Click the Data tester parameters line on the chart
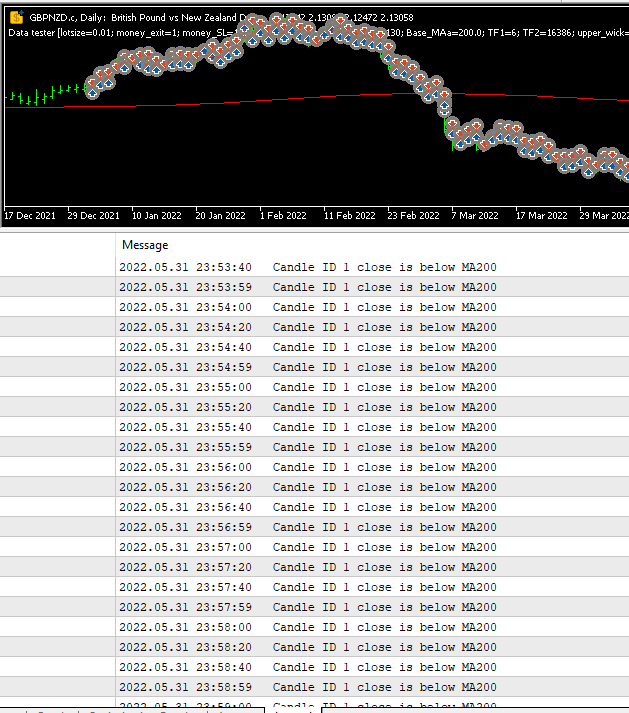The height and width of the screenshot is (713, 629). [318, 33]
